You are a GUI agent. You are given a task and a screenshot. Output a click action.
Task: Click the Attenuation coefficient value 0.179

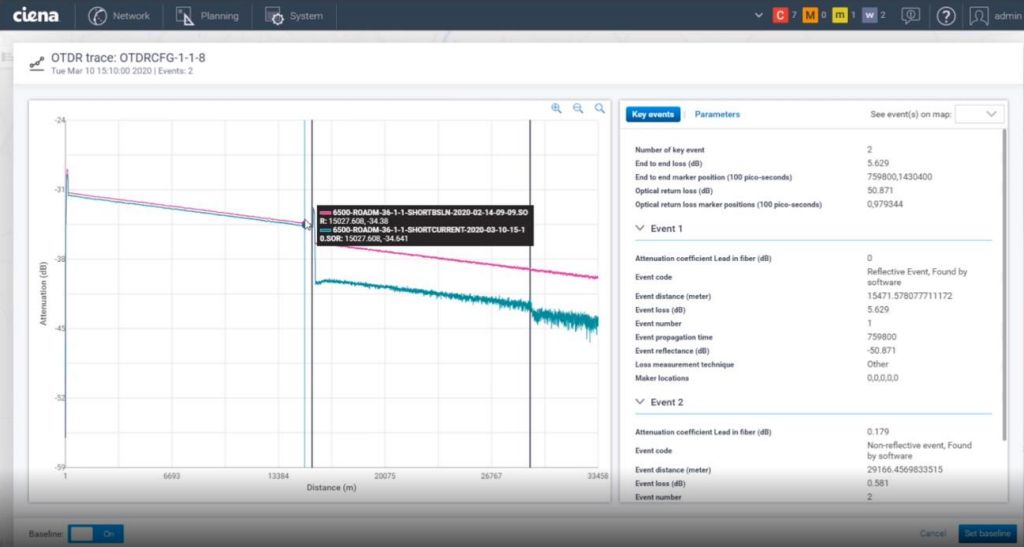[x=878, y=431]
